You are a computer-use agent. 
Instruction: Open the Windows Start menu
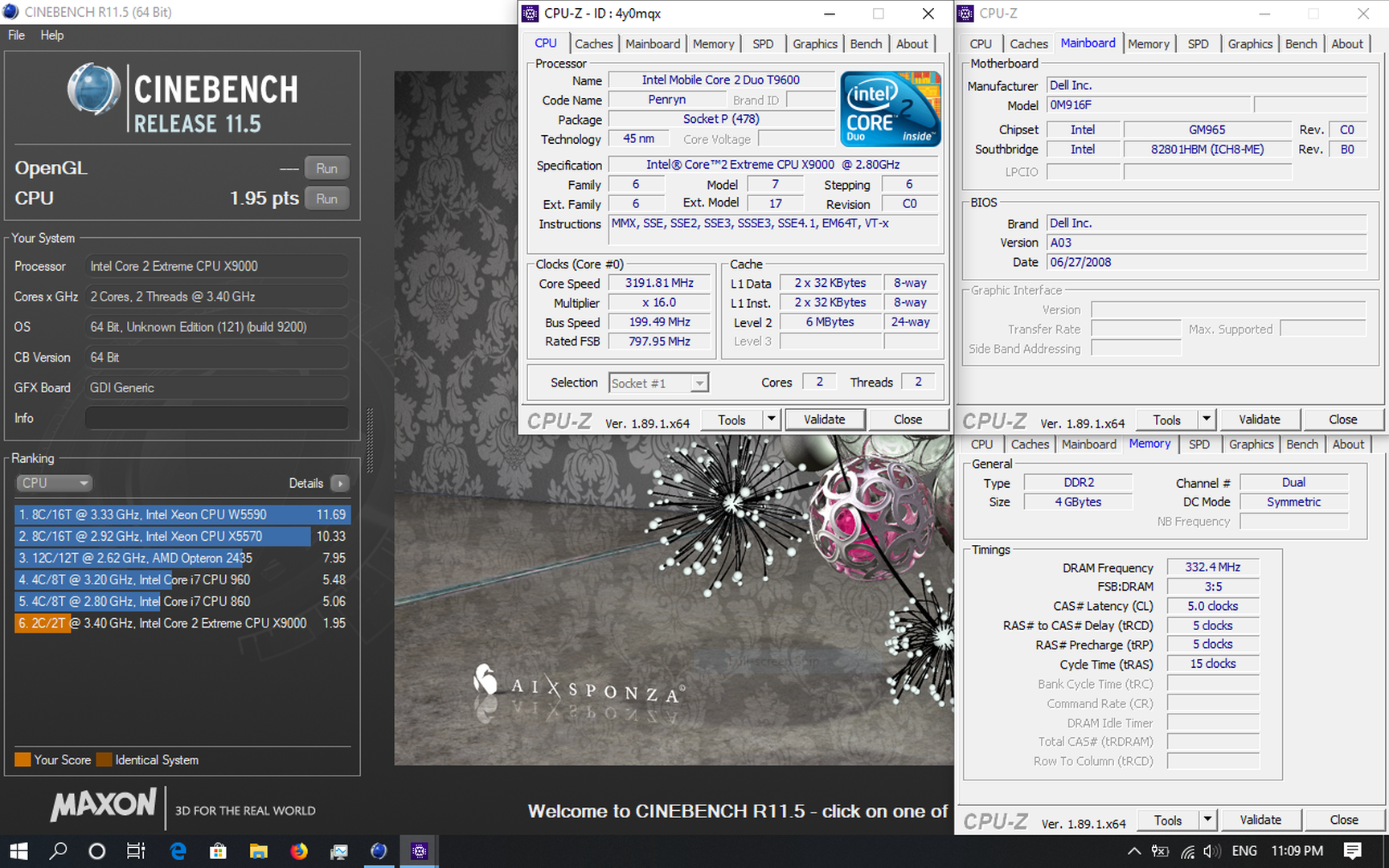18,851
